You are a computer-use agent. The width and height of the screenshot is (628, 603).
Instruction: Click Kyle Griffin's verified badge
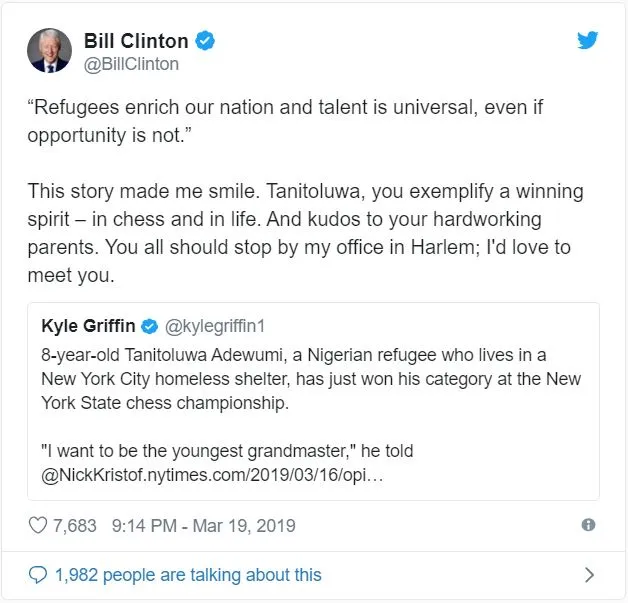pyautogui.click(x=149, y=326)
